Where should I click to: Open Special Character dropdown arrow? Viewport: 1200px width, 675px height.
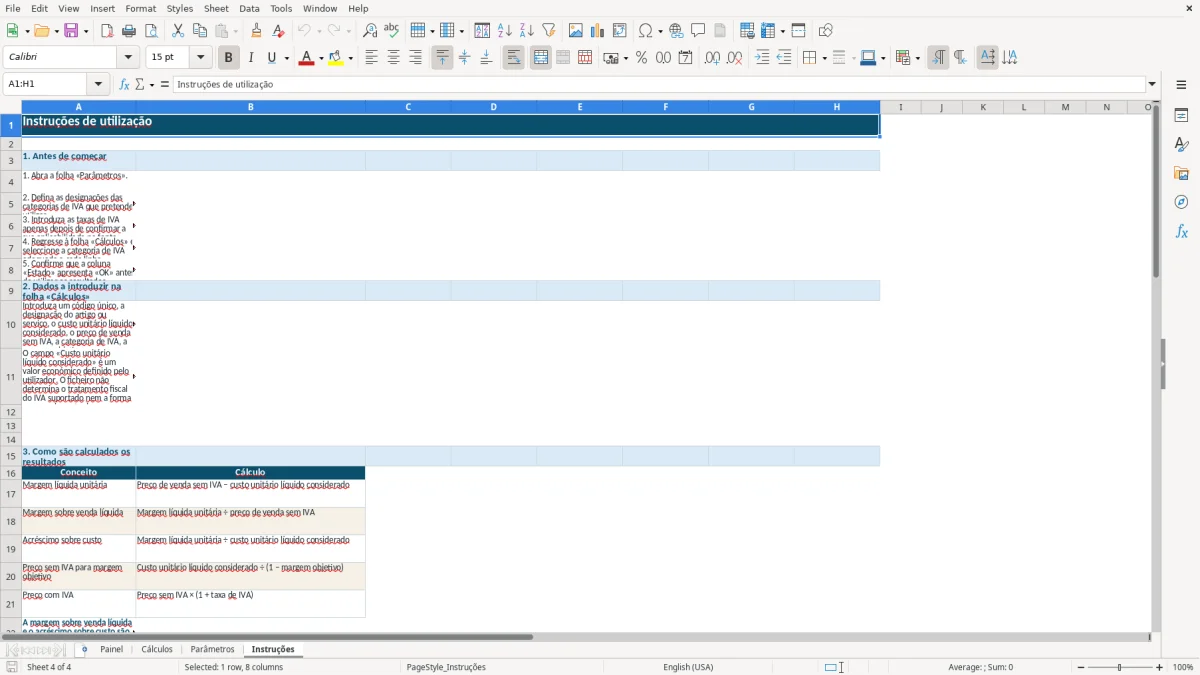pyautogui.click(x=660, y=31)
